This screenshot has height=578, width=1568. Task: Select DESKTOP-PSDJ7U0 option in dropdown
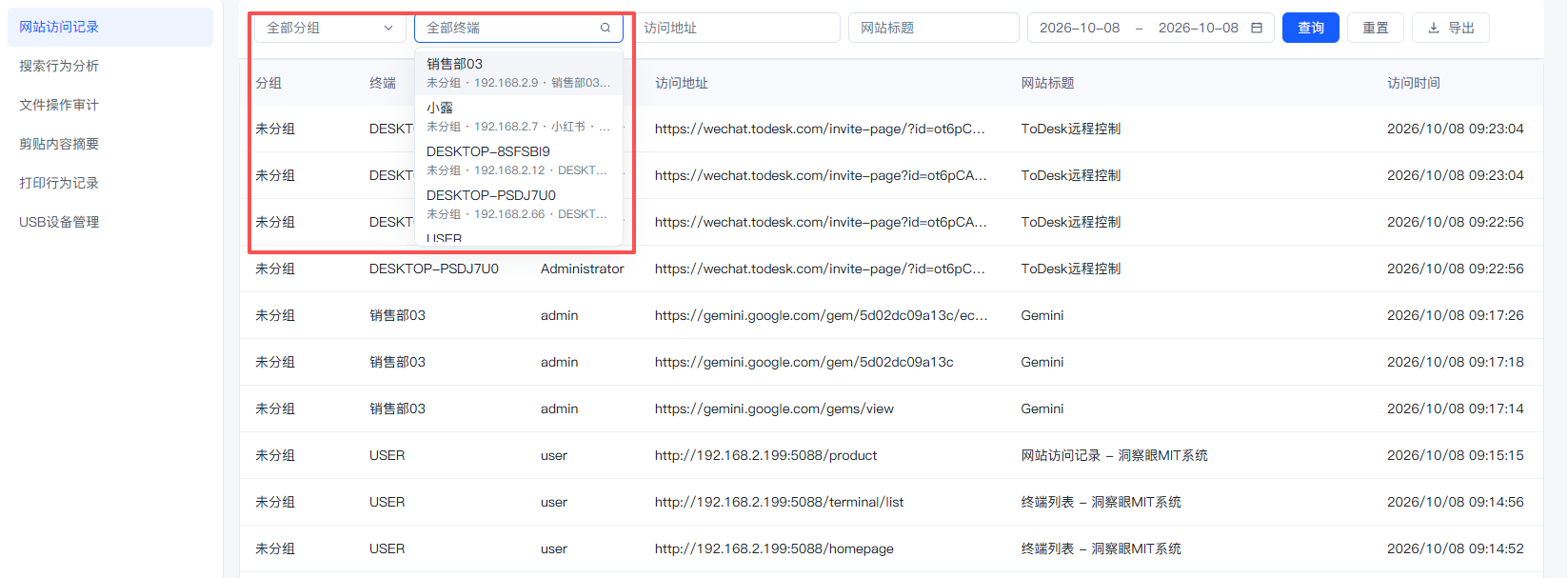[519, 204]
